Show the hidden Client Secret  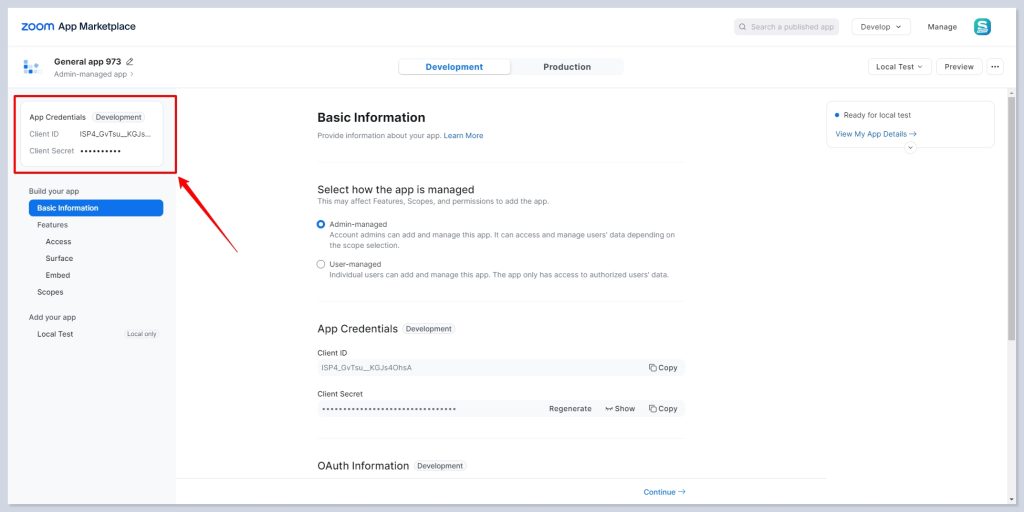point(620,409)
